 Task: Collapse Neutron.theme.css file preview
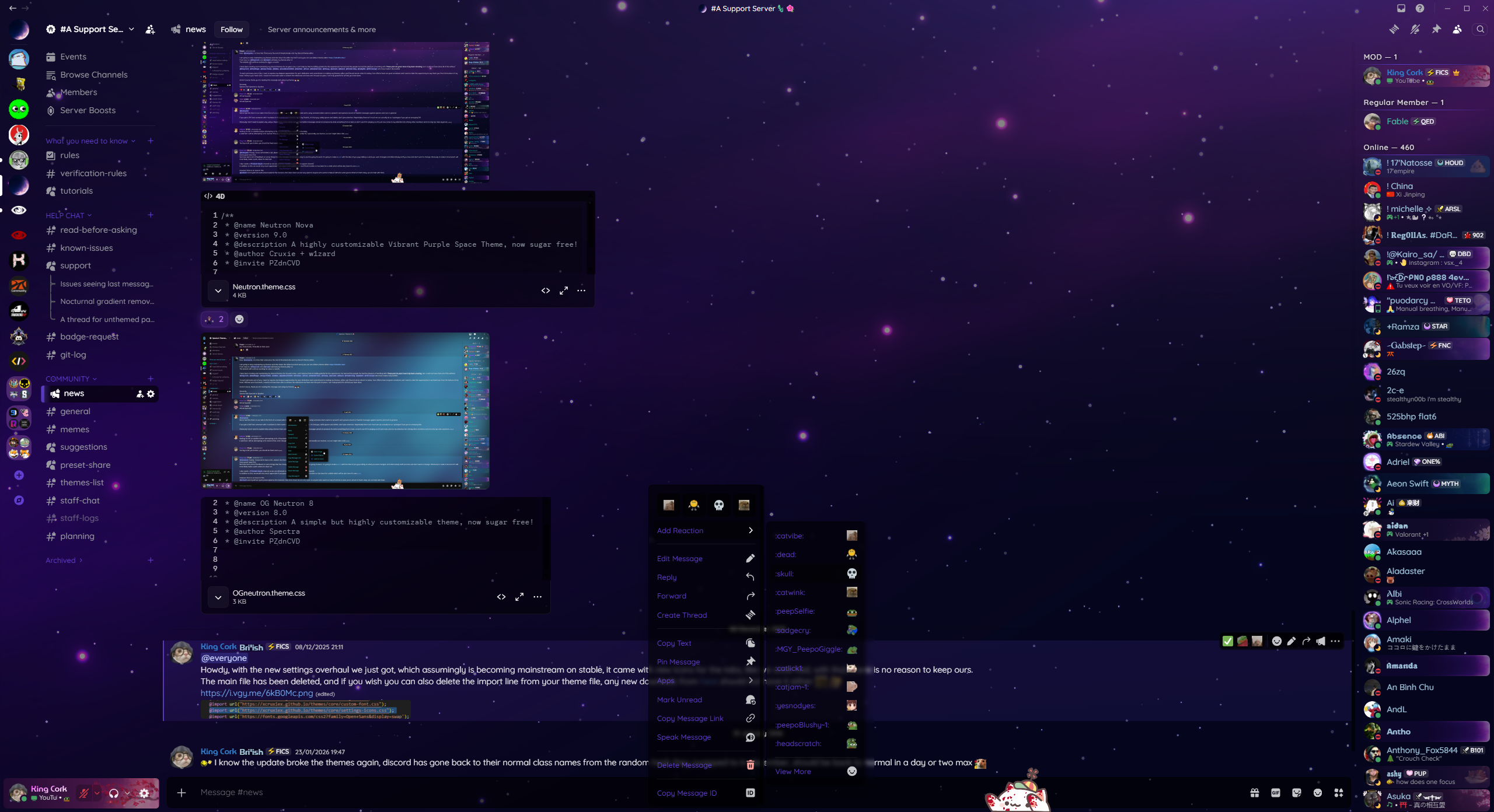point(218,290)
